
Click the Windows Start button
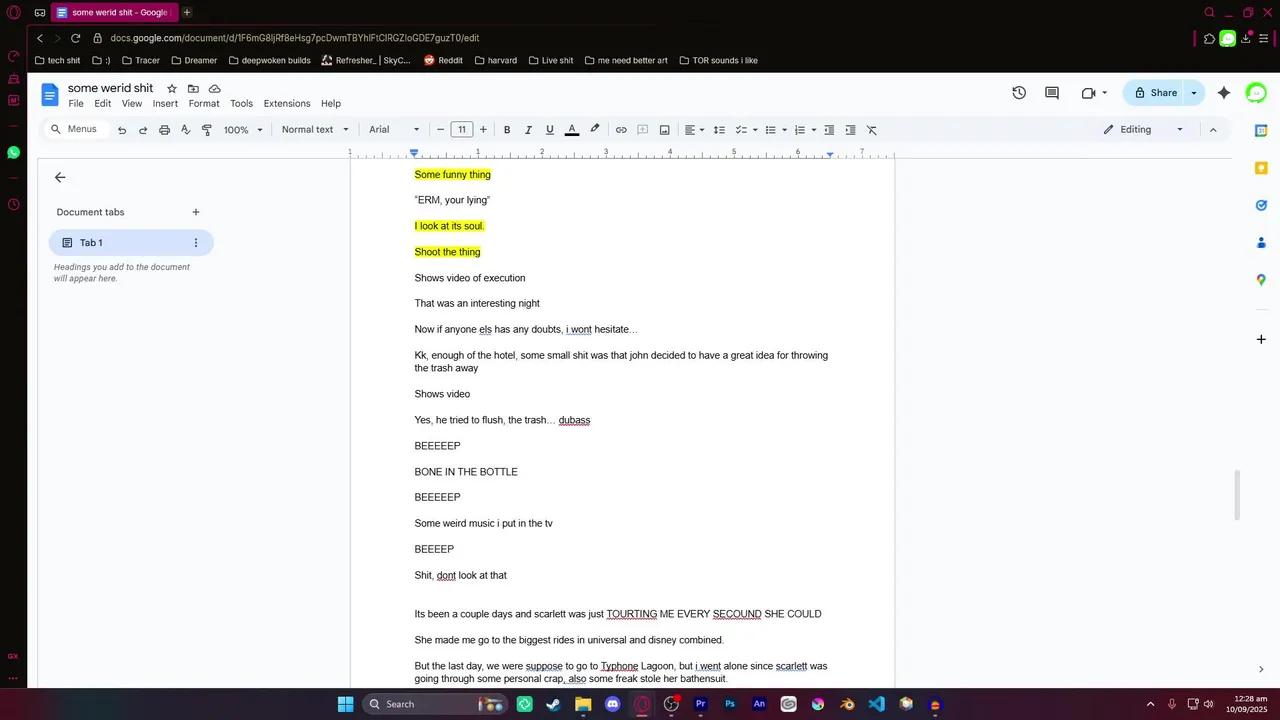(345, 704)
